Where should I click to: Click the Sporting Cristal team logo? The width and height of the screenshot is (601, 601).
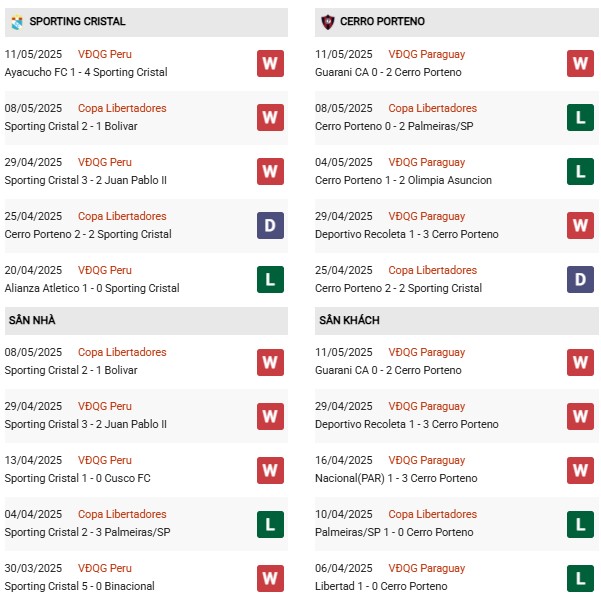tap(17, 22)
